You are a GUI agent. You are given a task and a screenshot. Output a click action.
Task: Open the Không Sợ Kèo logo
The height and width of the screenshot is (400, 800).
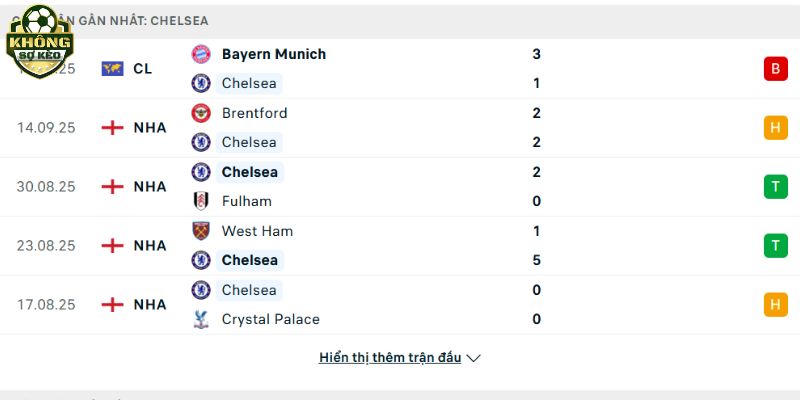pyautogui.click(x=40, y=41)
